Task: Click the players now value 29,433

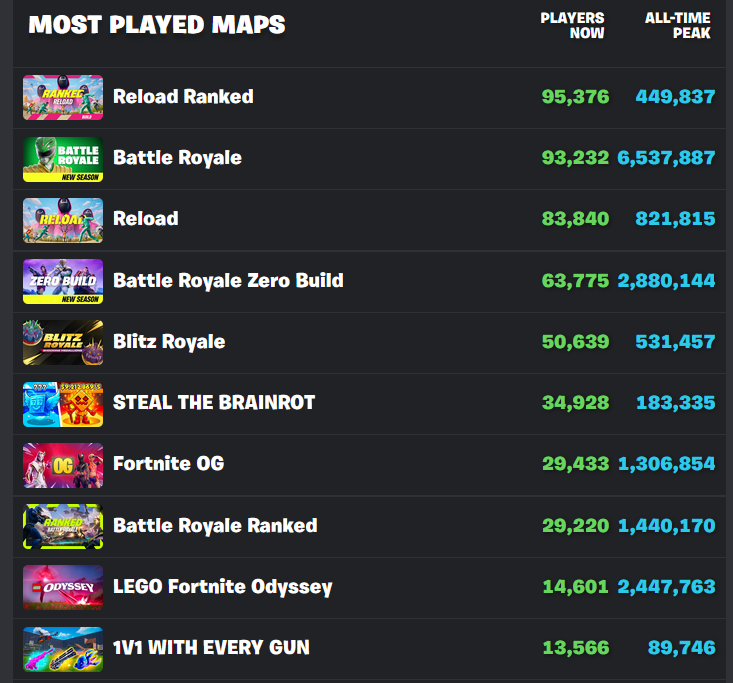Action: click(576, 464)
